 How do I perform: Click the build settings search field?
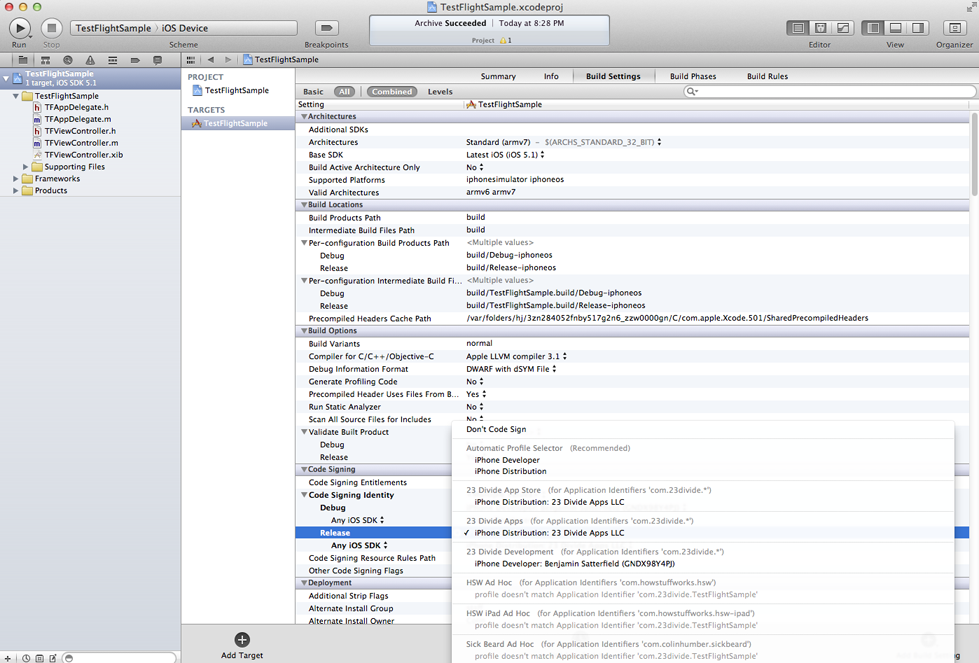(830, 92)
